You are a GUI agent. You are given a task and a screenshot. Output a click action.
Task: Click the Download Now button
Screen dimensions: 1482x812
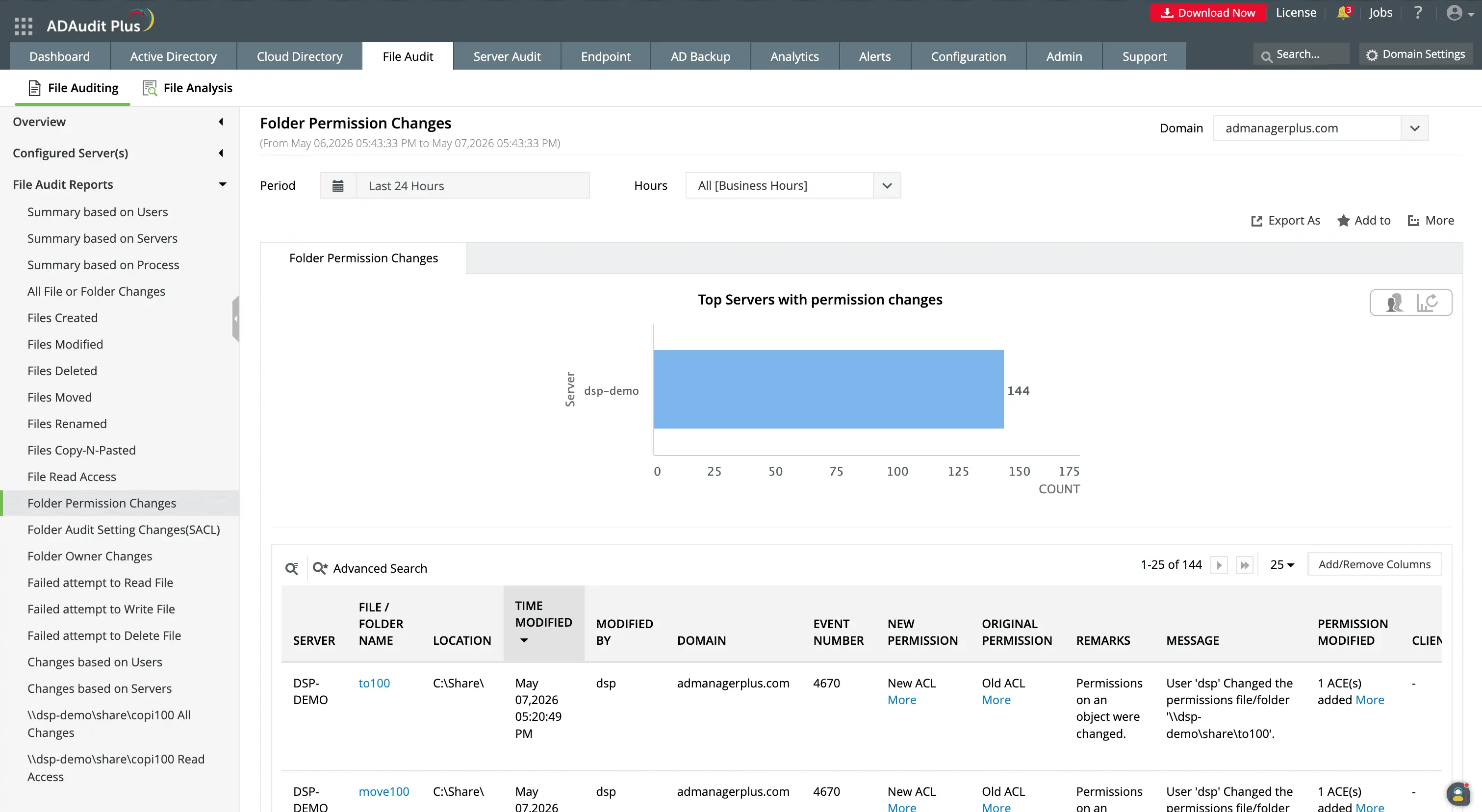[1207, 13]
